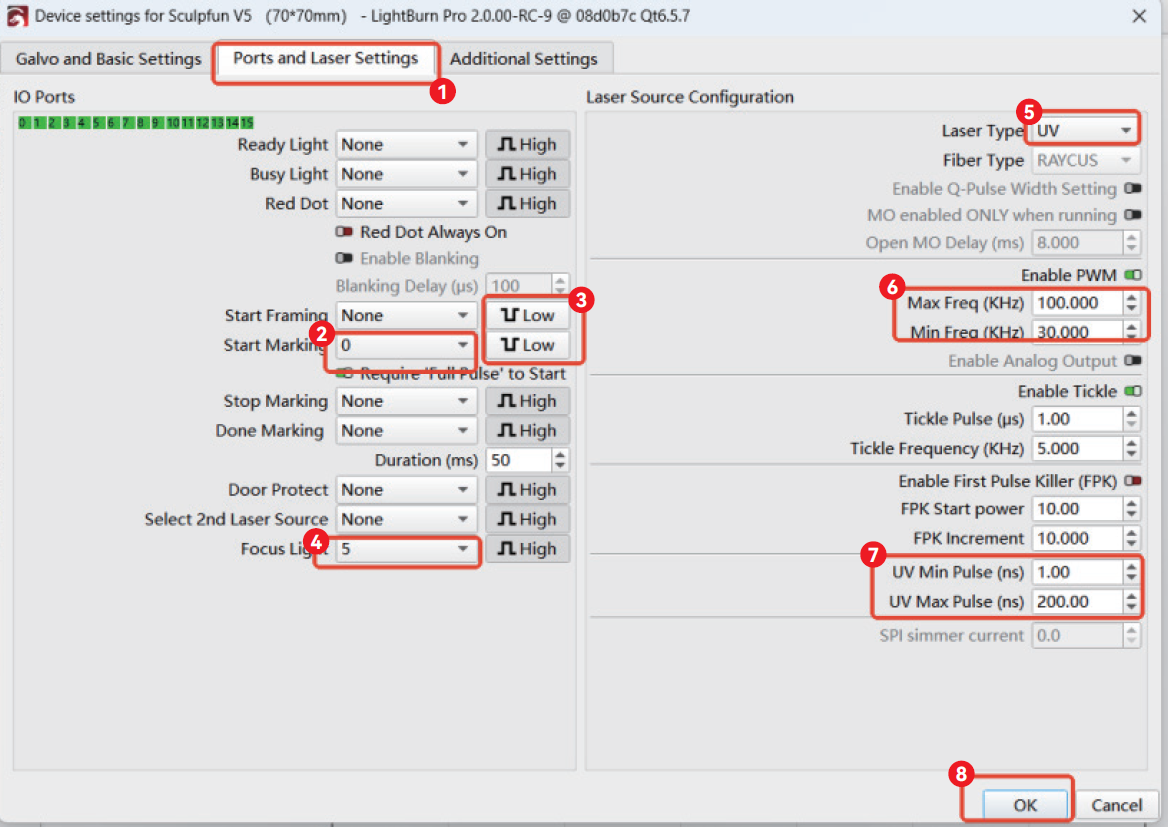Toggle Focus Light polarity High button
1168x827 pixels.
point(527,549)
